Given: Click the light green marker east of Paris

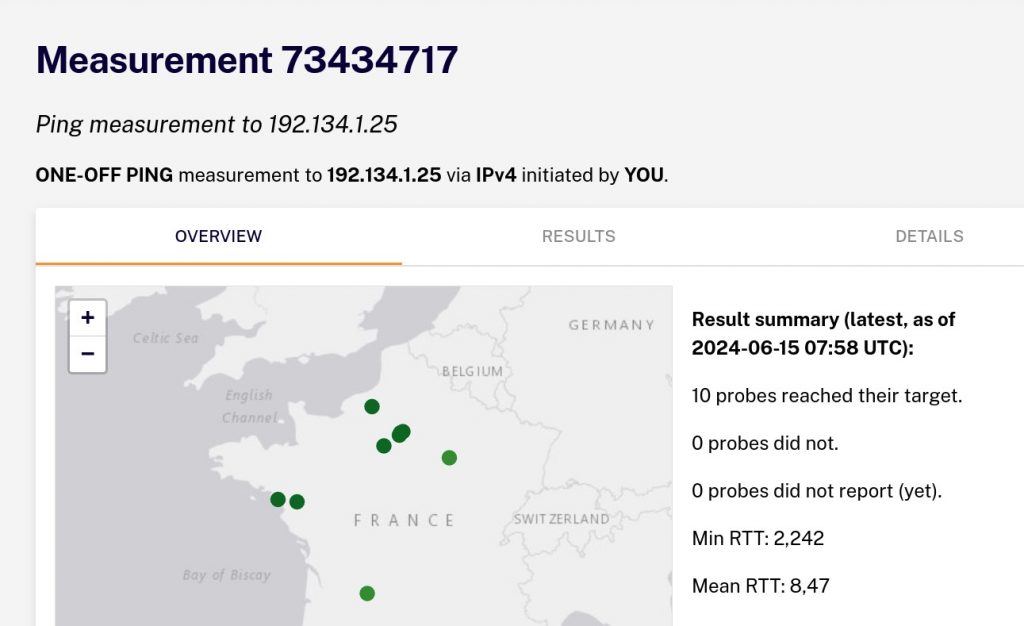Looking at the screenshot, I should point(447,458).
